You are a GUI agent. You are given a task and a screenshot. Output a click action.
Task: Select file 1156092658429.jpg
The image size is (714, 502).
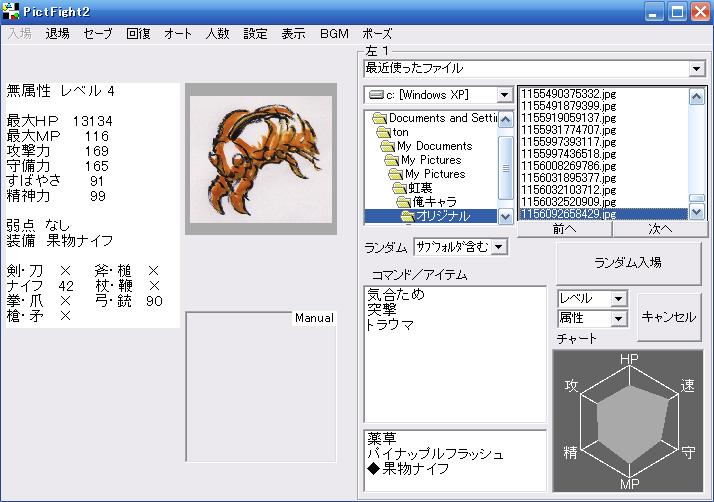(x=603, y=214)
